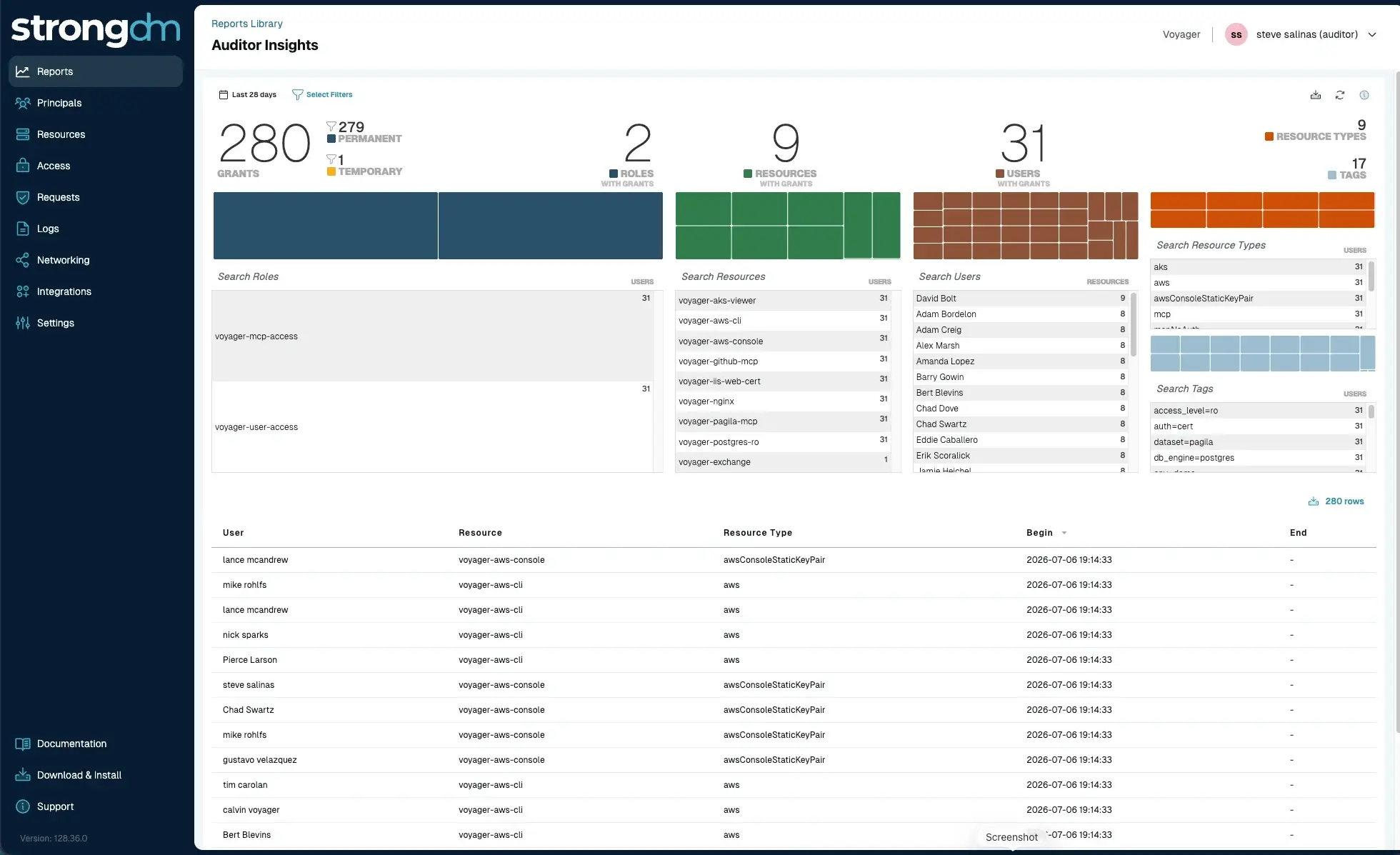Open the Principals section icon
This screenshot has width=1400, height=855.
point(23,103)
